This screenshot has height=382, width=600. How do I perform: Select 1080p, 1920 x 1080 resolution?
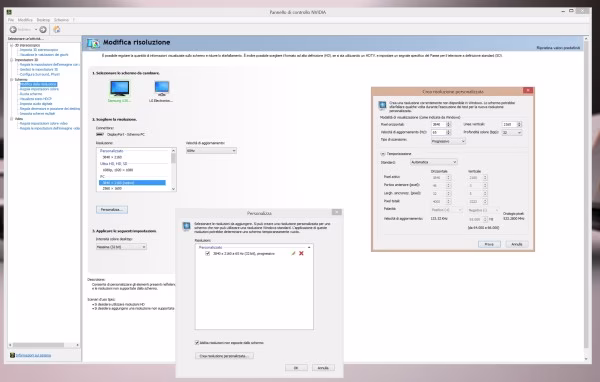coord(118,170)
